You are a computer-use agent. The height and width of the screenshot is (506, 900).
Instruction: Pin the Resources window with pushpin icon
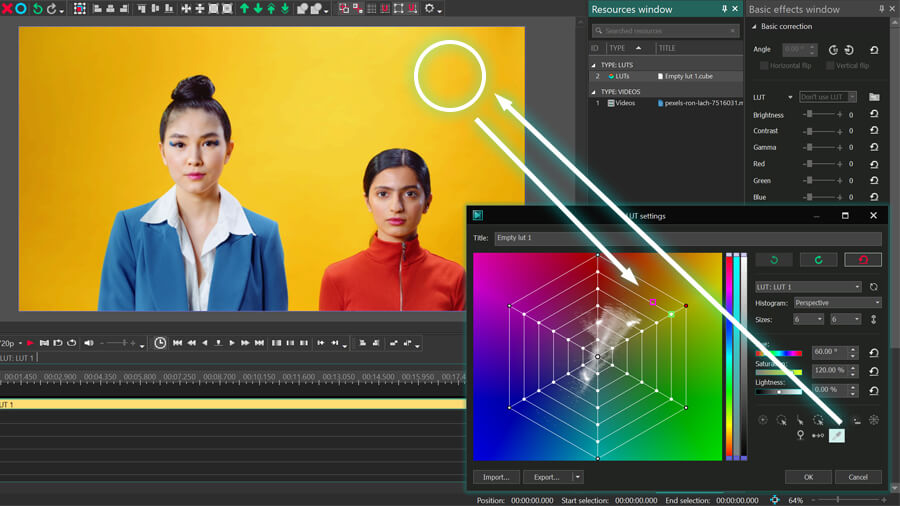724,9
